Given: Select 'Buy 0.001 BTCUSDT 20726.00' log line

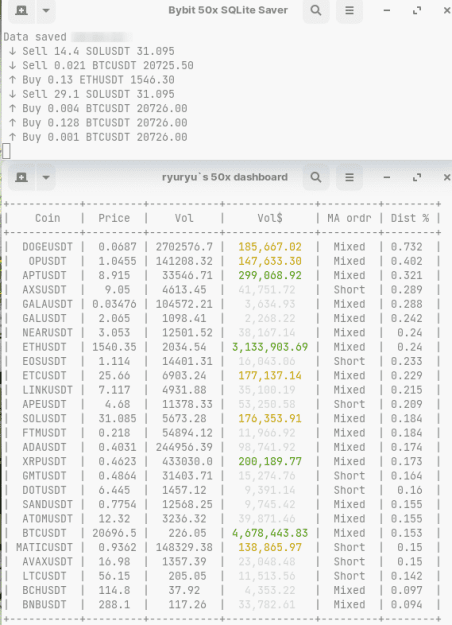Looking at the screenshot, I should pos(98,137).
